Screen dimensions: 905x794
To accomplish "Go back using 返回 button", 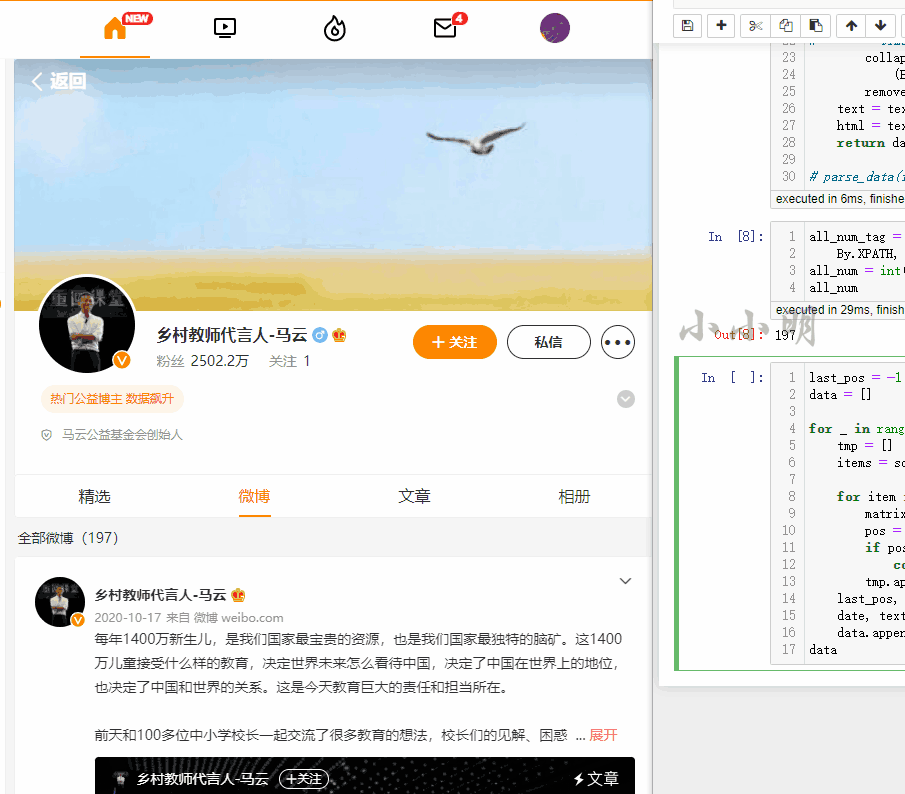I will tap(59, 81).
